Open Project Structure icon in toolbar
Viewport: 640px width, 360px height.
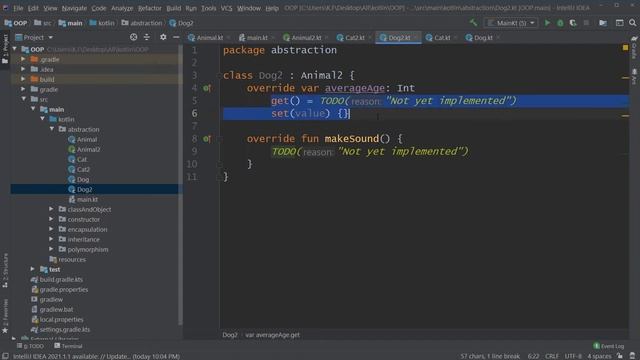[x=603, y=23]
